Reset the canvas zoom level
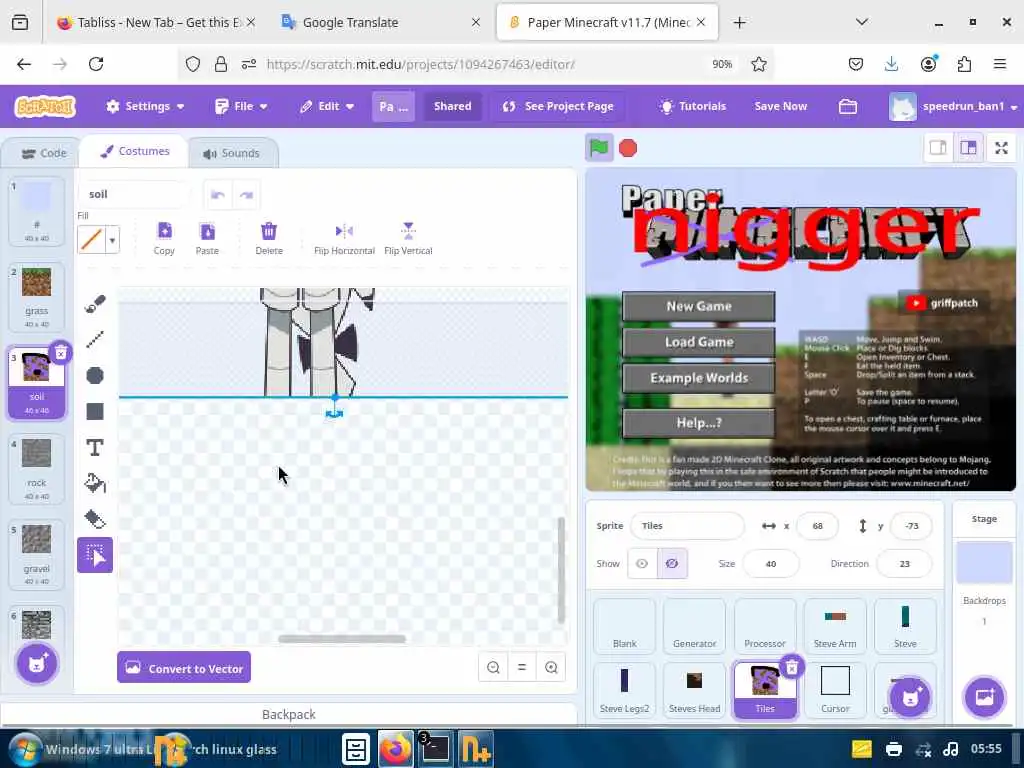 click(x=522, y=667)
